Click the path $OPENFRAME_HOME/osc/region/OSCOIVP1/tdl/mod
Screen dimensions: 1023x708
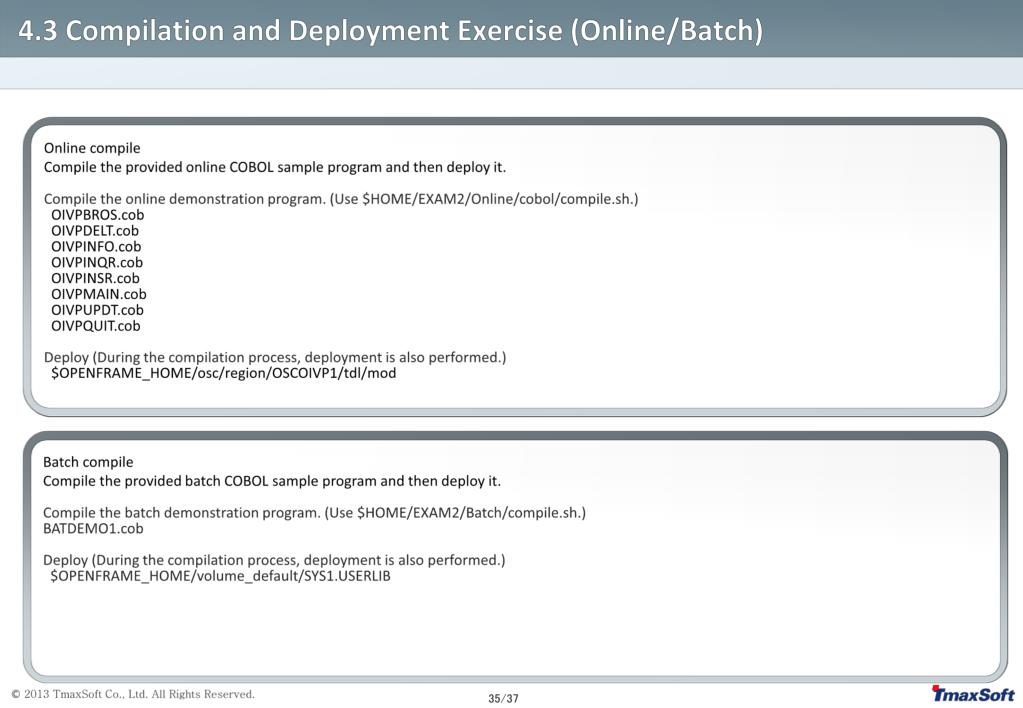click(x=223, y=373)
